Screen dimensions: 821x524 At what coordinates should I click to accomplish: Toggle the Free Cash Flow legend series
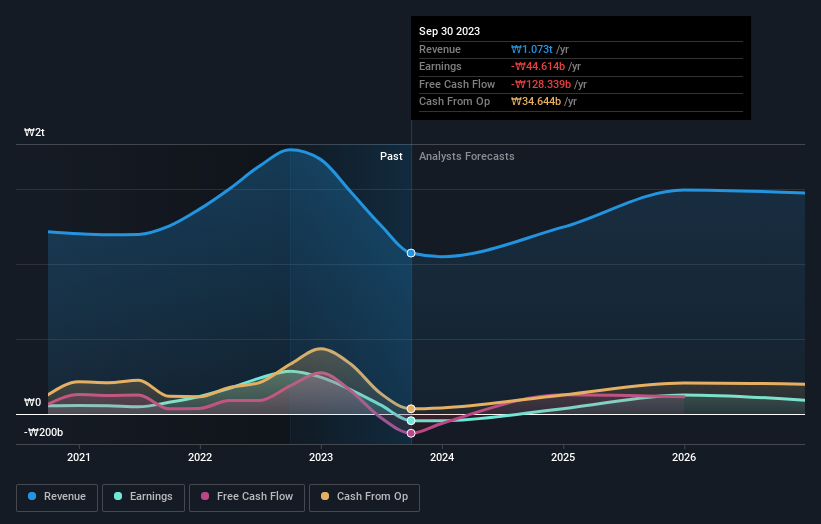(x=247, y=497)
